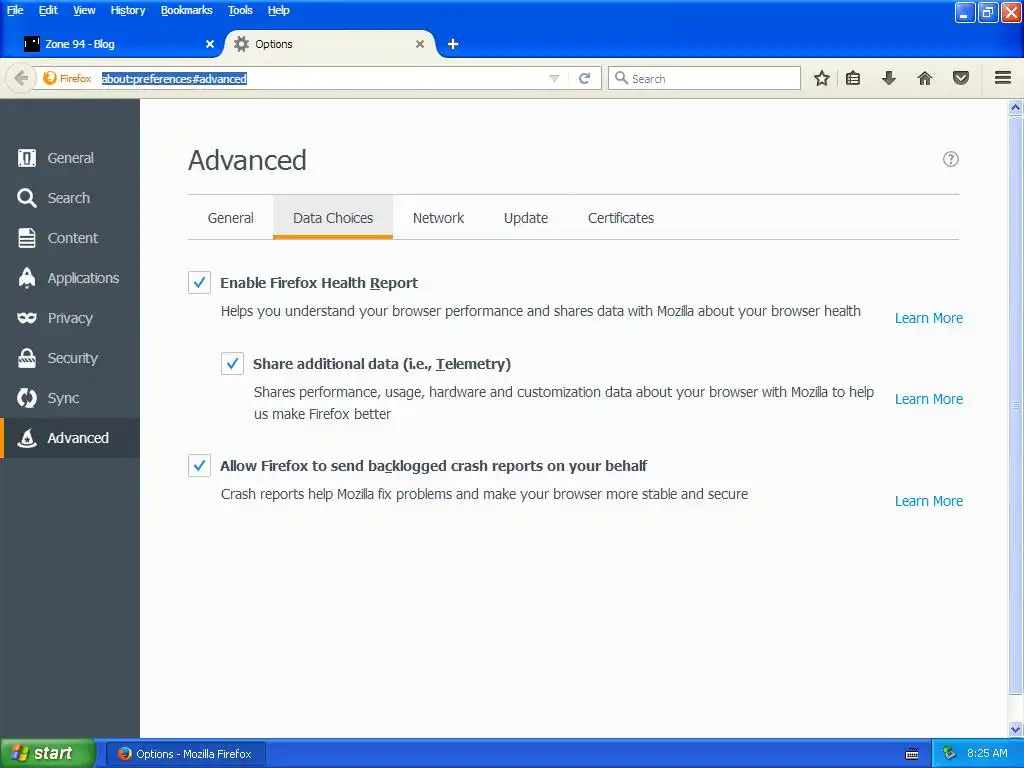Open the Content preferences category
Screen dimensions: 1024x768
pos(70,238)
